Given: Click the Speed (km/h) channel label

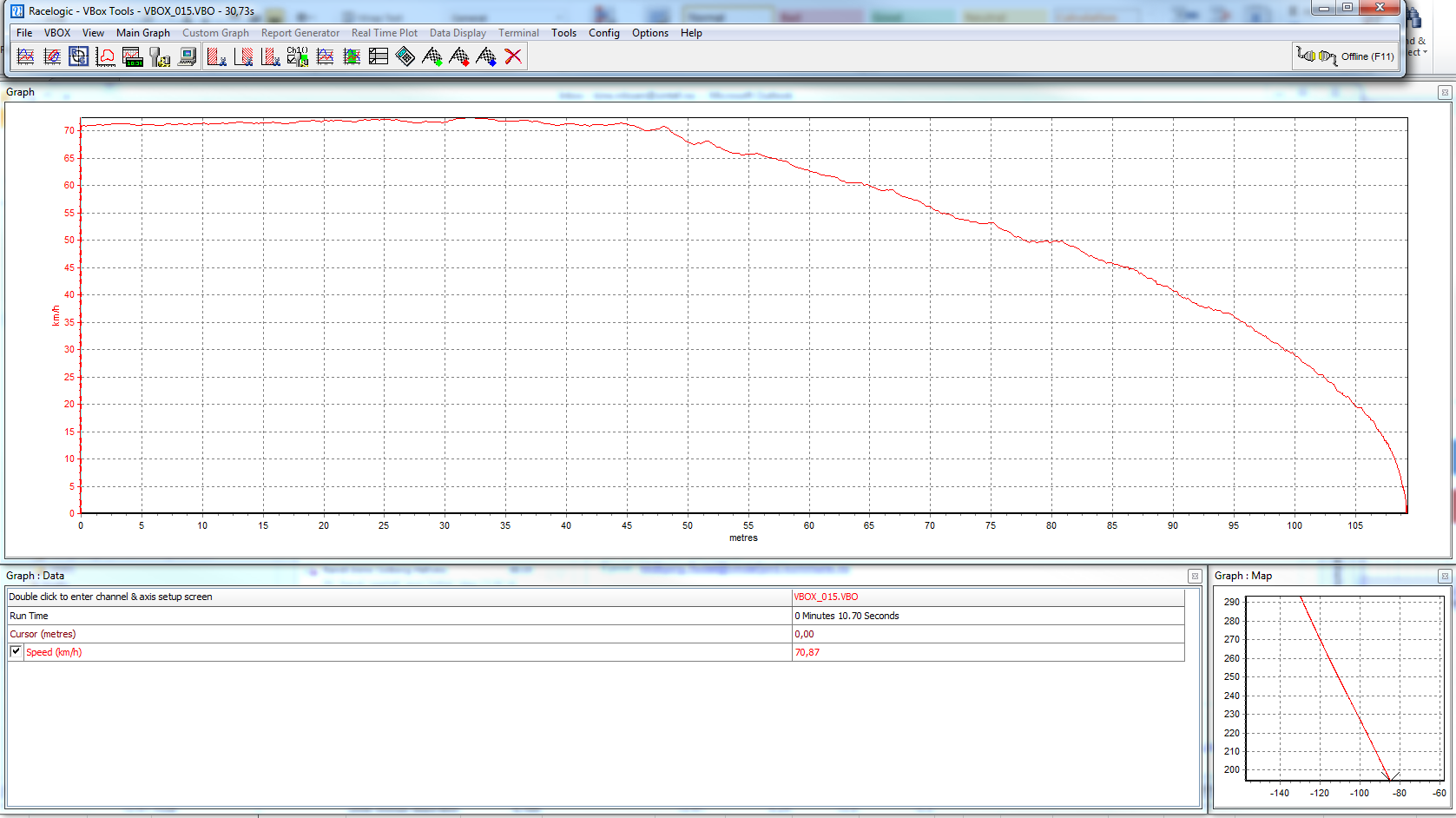Looking at the screenshot, I should [x=54, y=652].
